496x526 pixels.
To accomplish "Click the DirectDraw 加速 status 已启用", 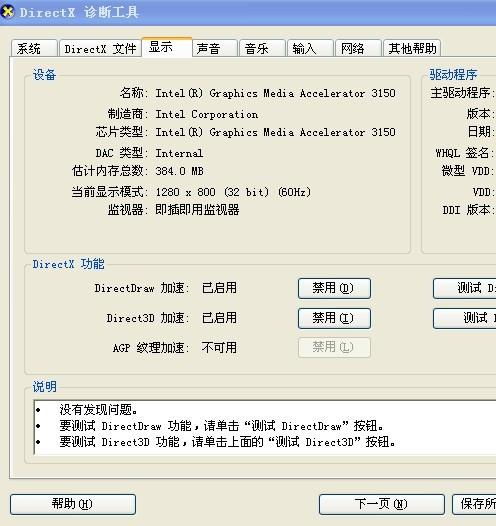I will pos(219,288).
